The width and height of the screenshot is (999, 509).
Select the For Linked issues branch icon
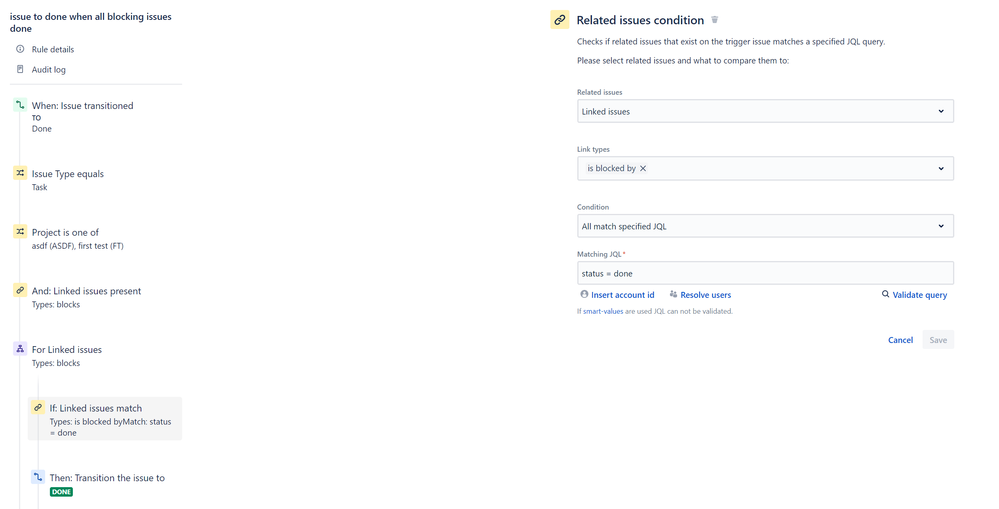click(x=20, y=348)
